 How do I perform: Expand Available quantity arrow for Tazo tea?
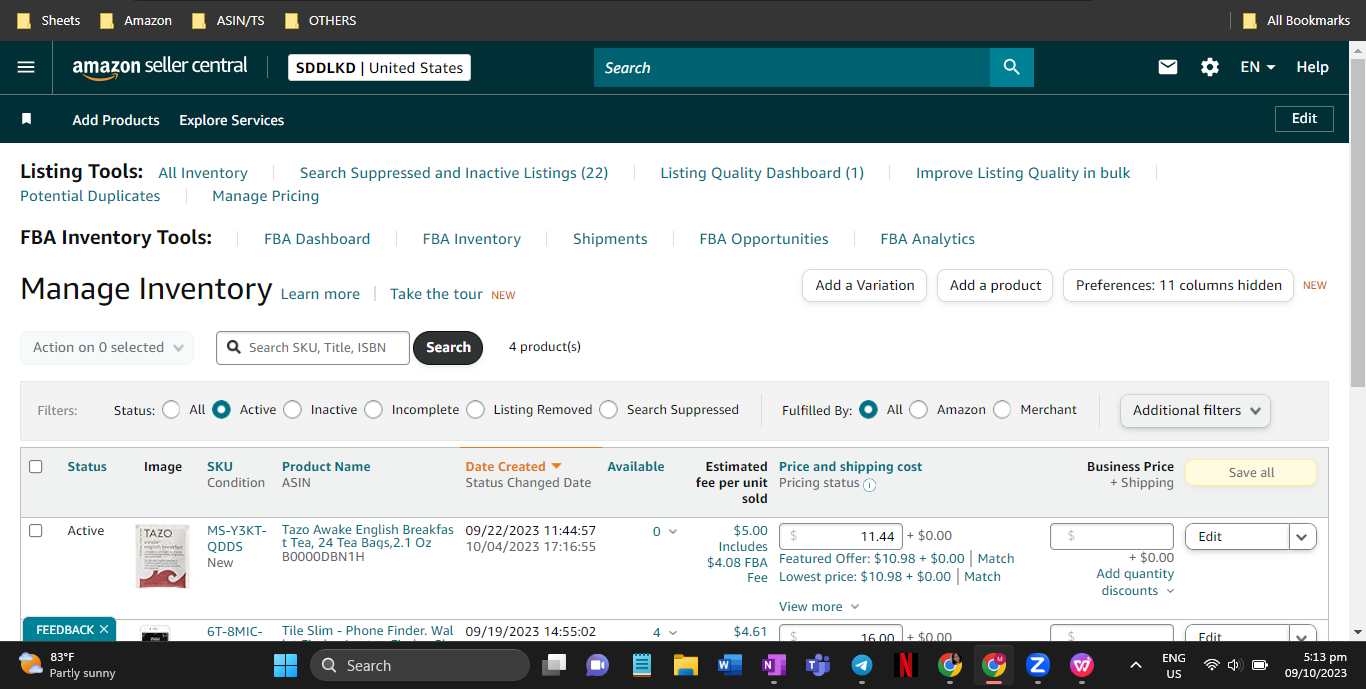[672, 532]
